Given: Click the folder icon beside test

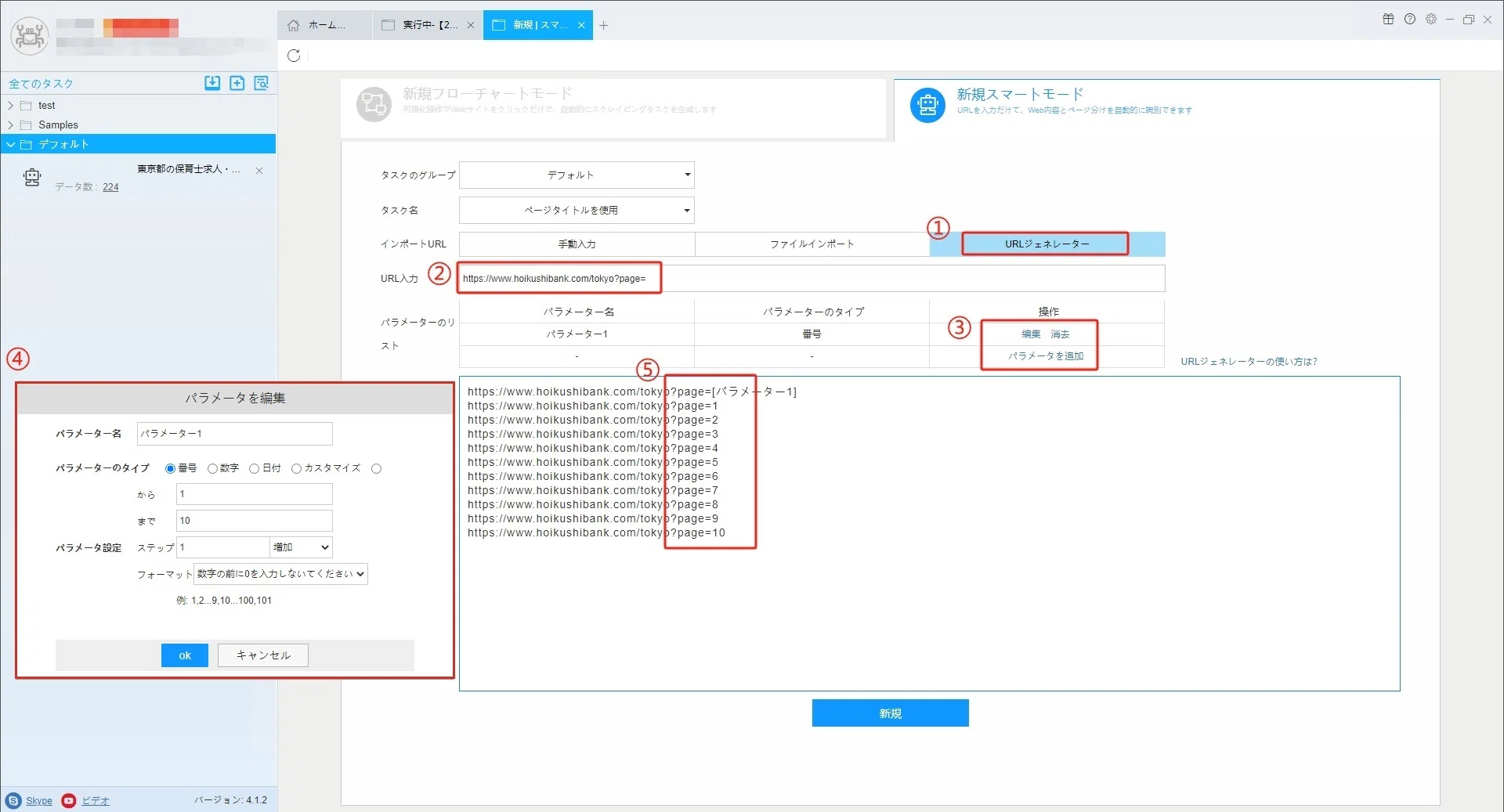Looking at the screenshot, I should coord(26,106).
